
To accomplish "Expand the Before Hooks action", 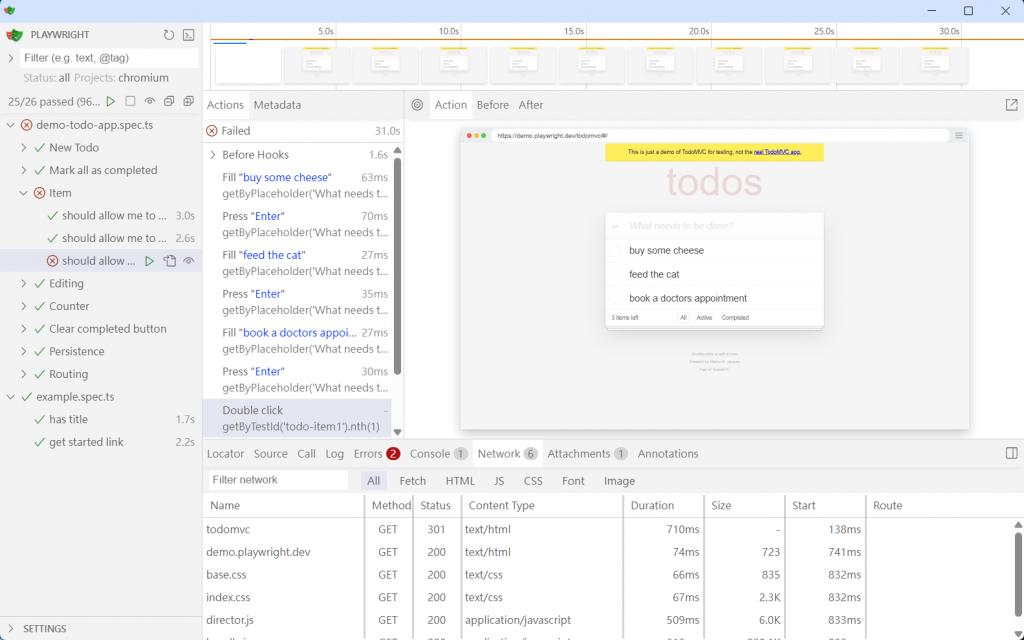I will (213, 155).
